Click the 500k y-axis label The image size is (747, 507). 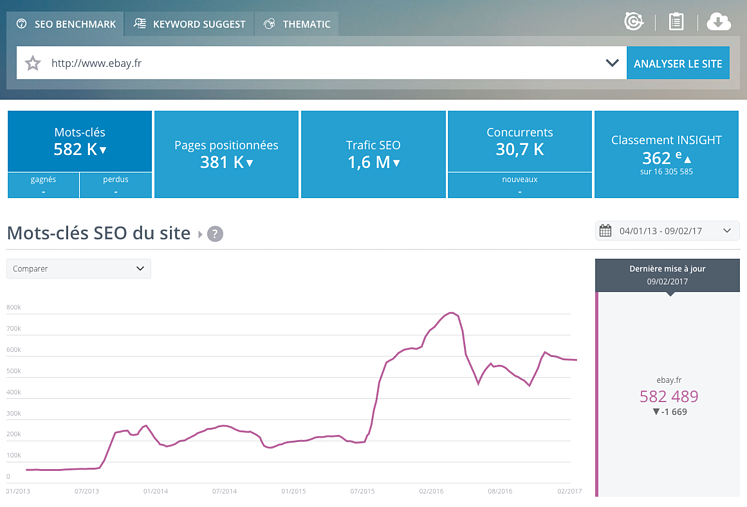(x=14, y=371)
